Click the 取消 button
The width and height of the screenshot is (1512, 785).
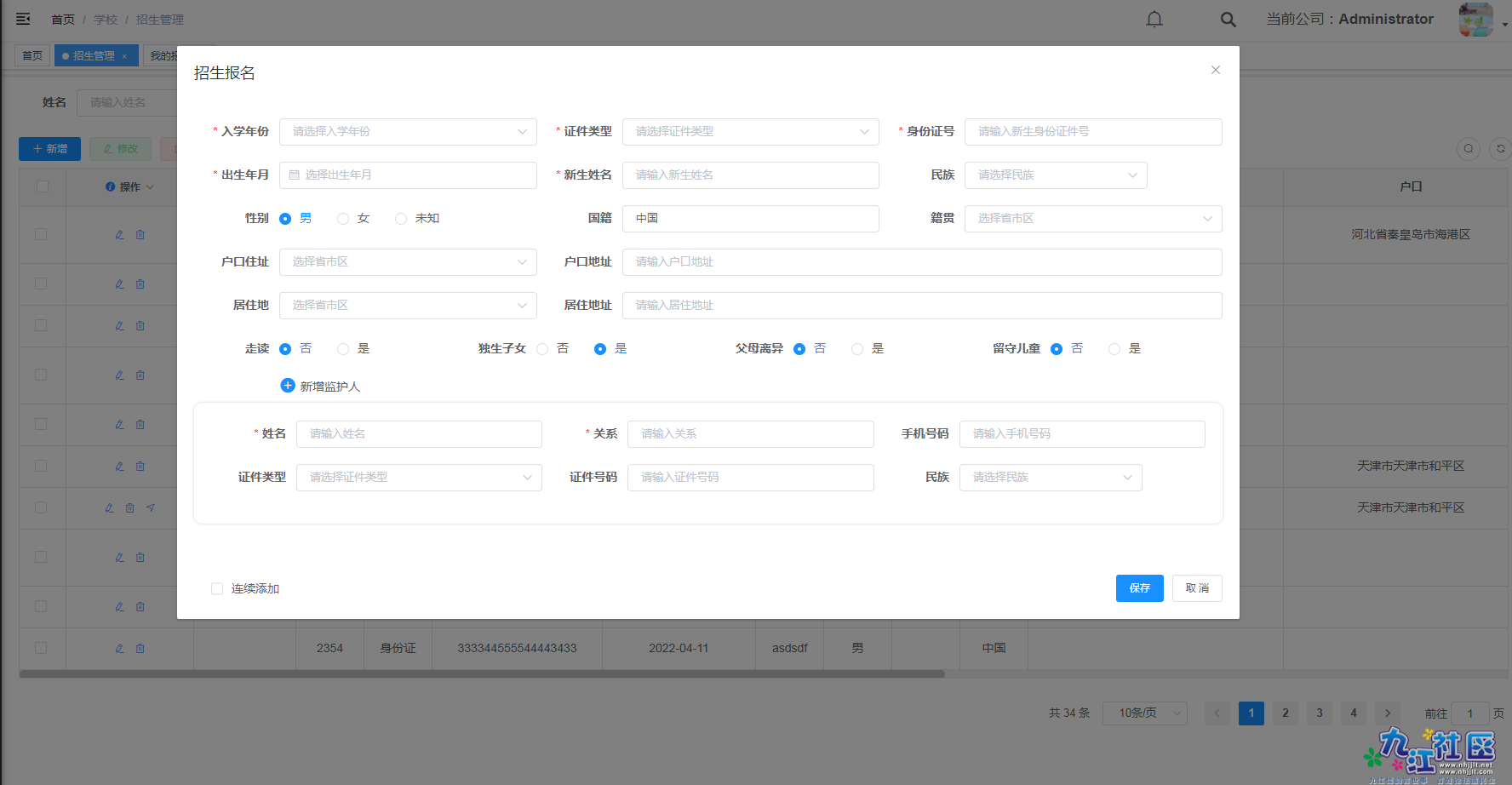1197,588
